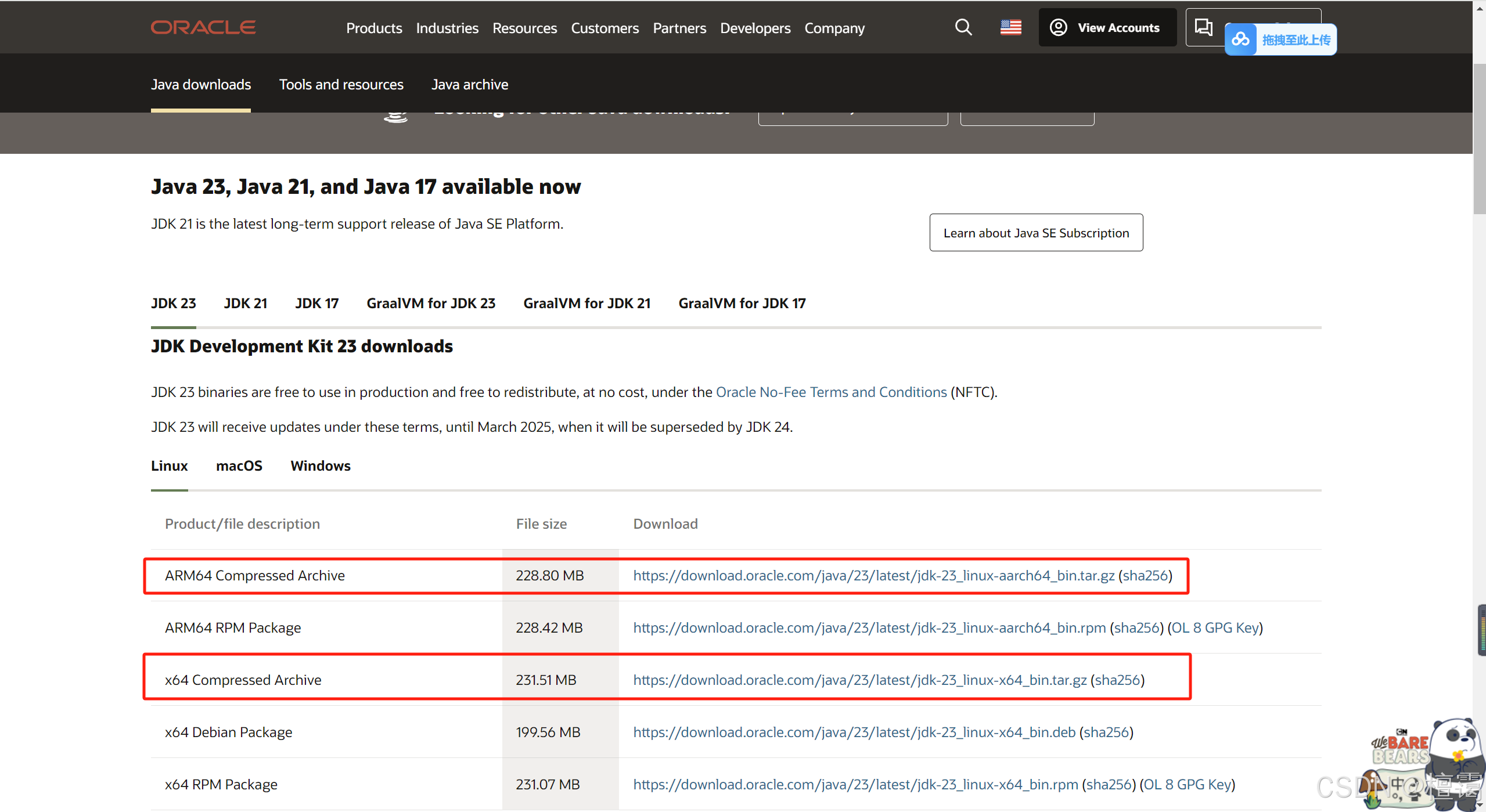1486x812 pixels.
Task: Select the macOS platform tab
Action: pyautogui.click(x=239, y=465)
